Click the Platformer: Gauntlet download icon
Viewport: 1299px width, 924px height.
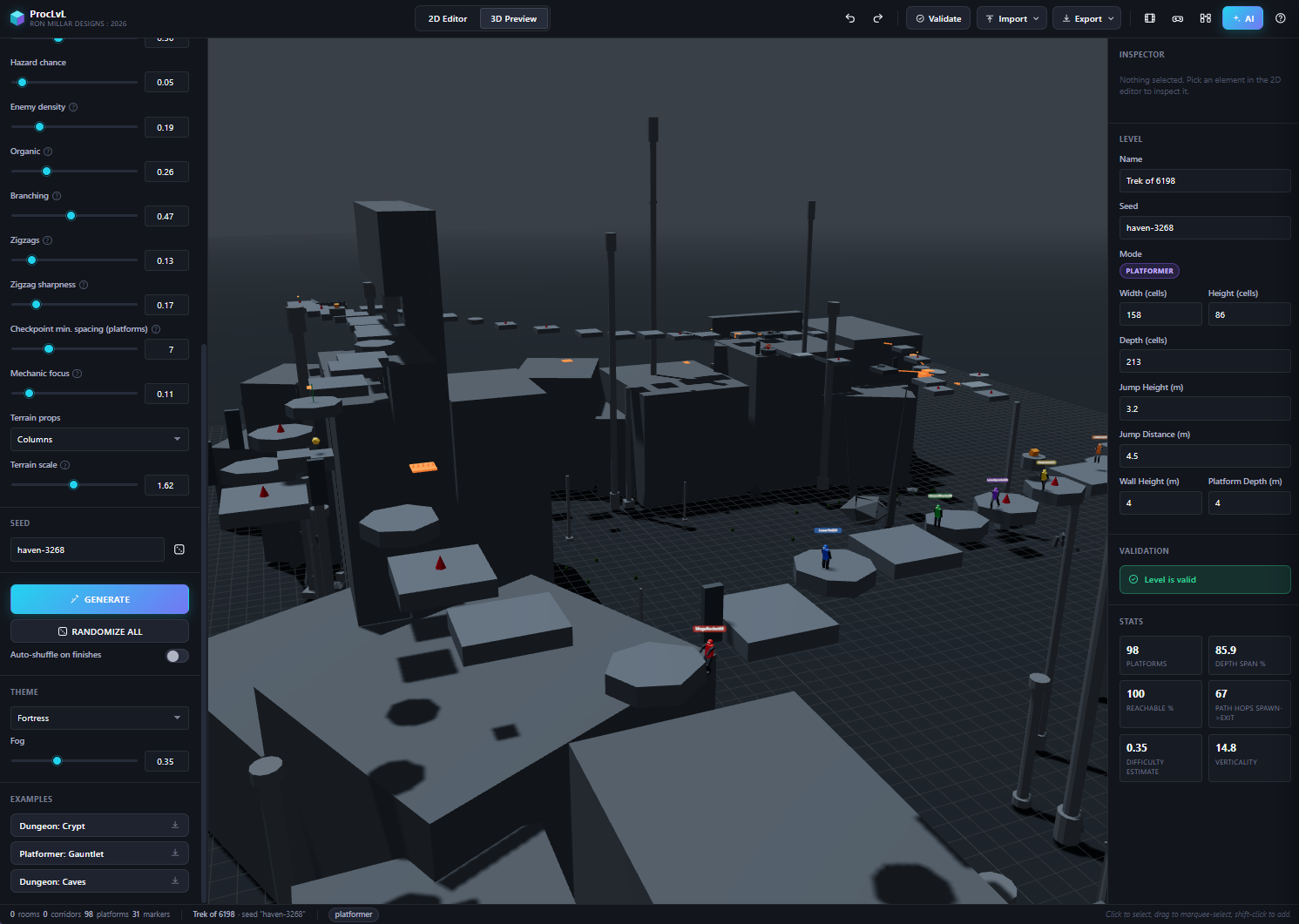175,853
